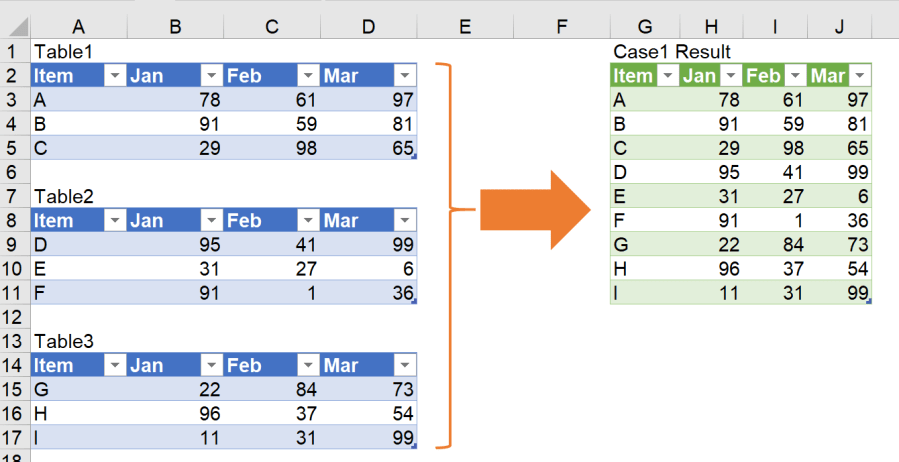The image size is (899, 462).
Task: Select column A header
Action: point(79,28)
